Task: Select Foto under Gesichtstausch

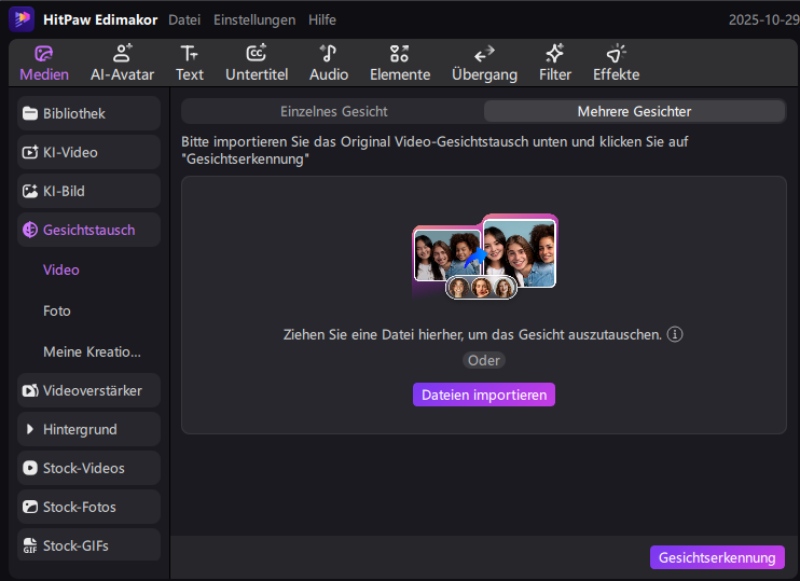Action: click(57, 311)
